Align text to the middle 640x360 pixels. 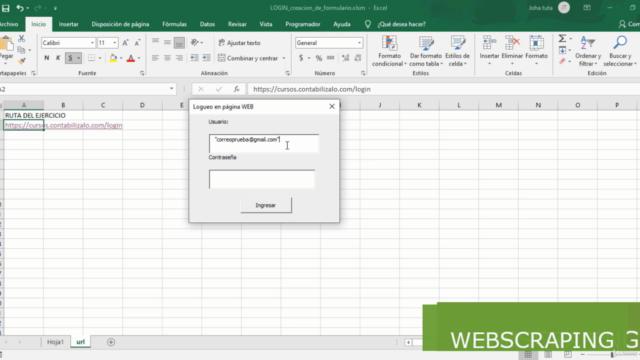click(x=167, y=42)
